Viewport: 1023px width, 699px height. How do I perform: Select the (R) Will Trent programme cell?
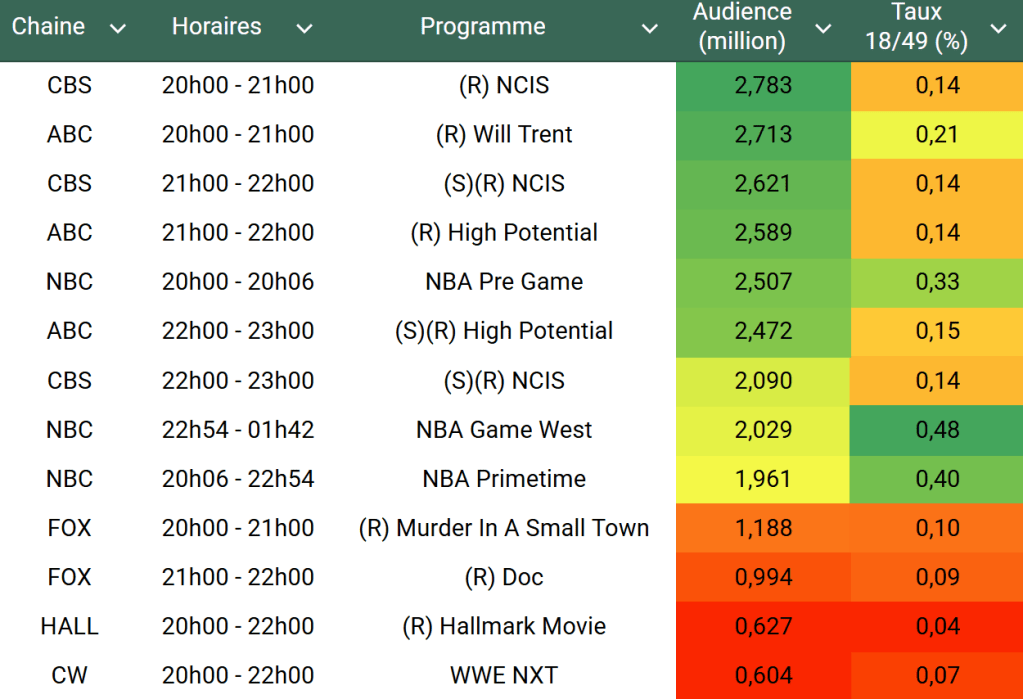(x=504, y=134)
